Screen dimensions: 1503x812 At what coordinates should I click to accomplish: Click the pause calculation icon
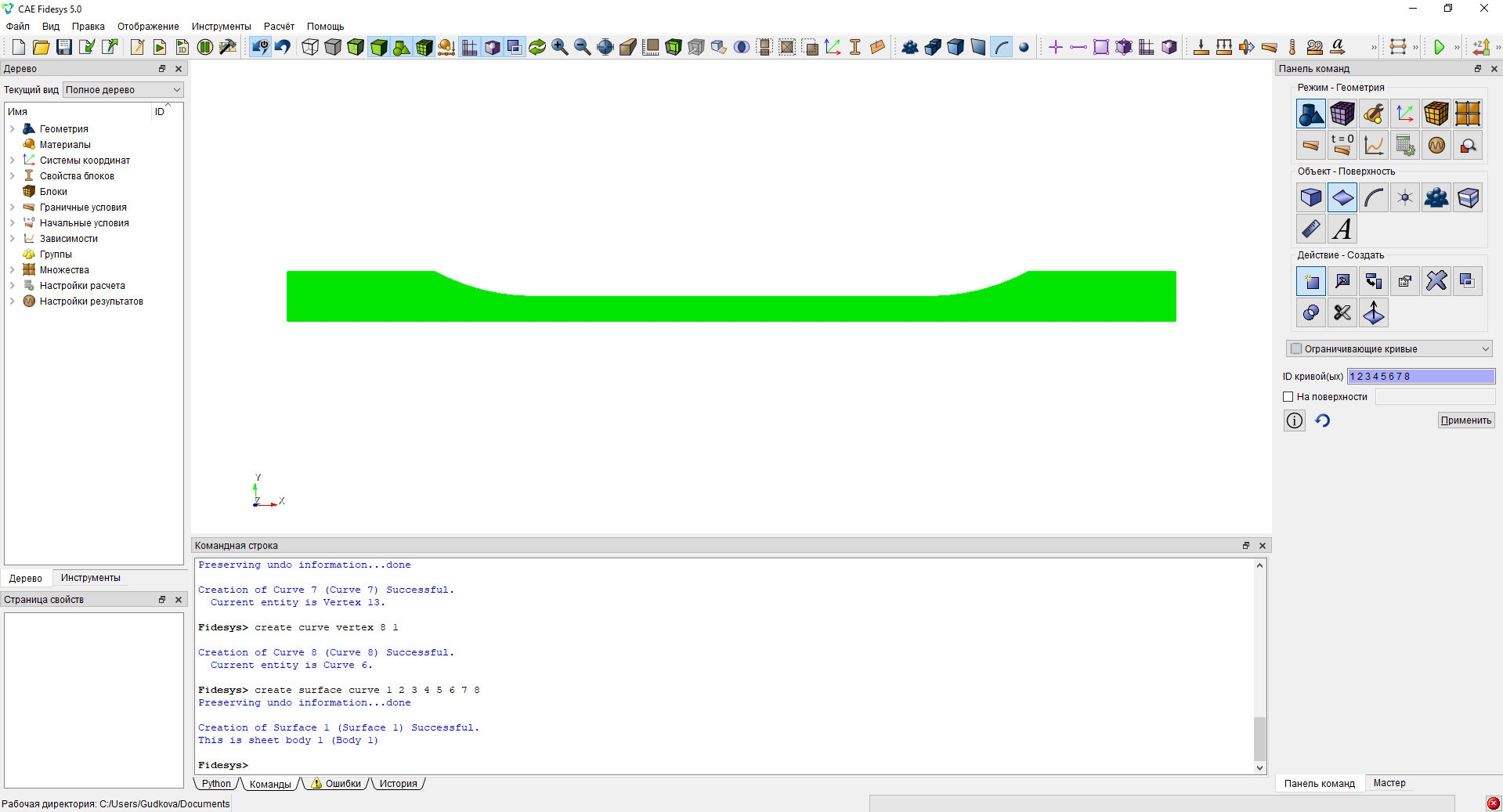pos(205,47)
